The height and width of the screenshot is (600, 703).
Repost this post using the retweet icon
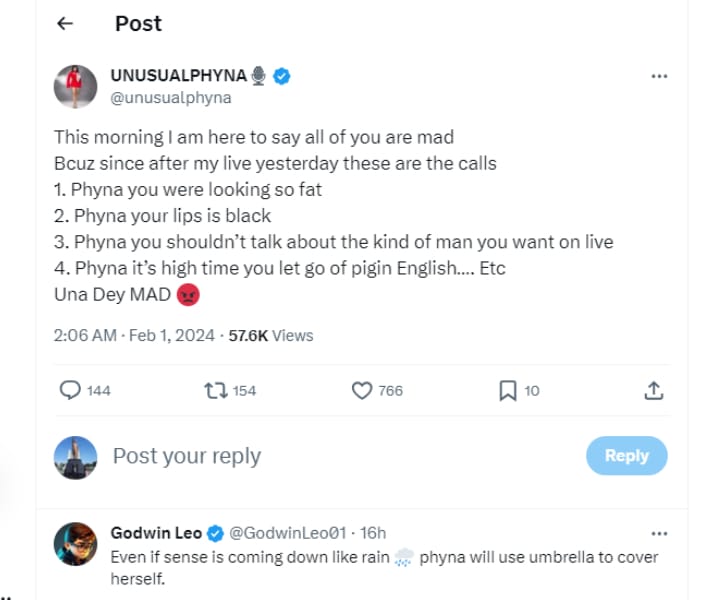[214, 390]
